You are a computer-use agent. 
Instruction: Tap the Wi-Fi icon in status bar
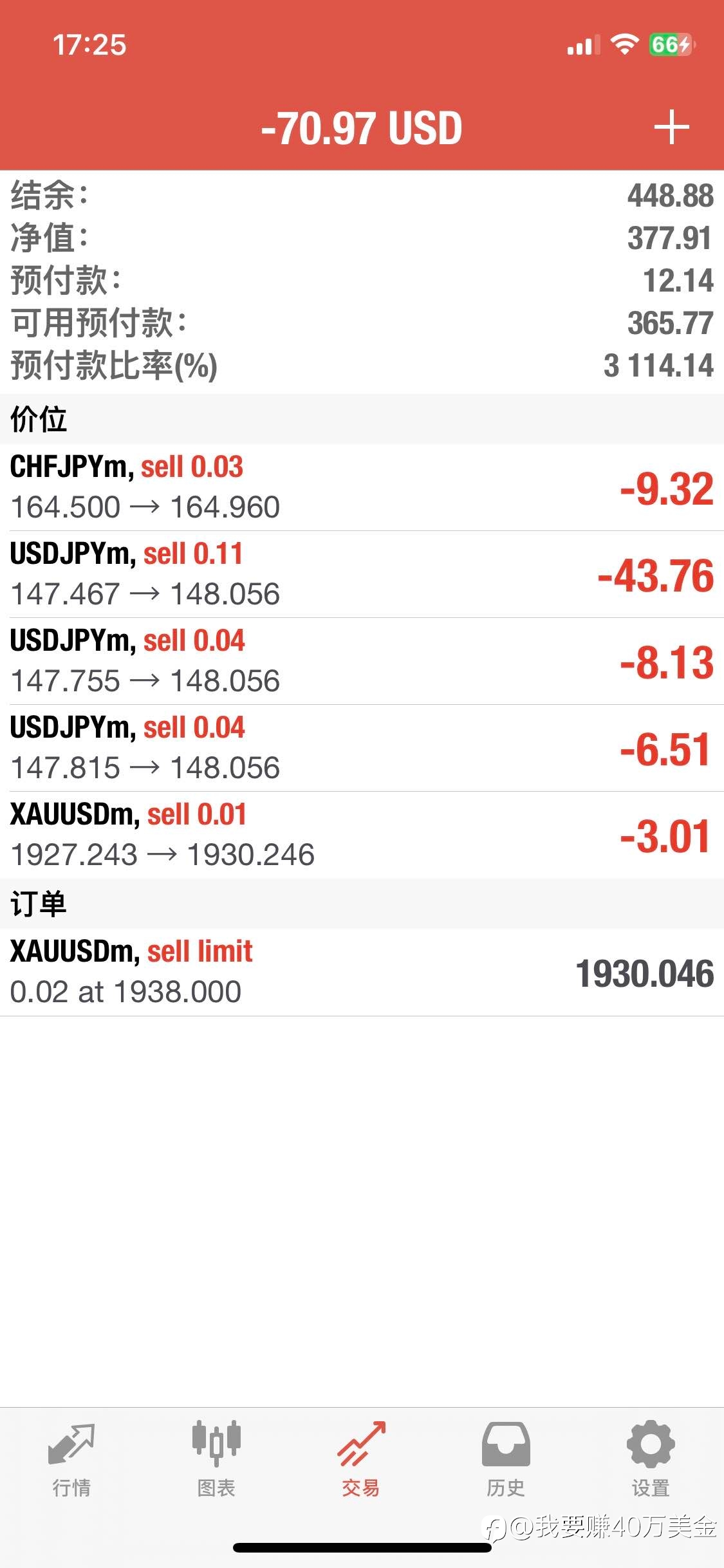tap(624, 44)
